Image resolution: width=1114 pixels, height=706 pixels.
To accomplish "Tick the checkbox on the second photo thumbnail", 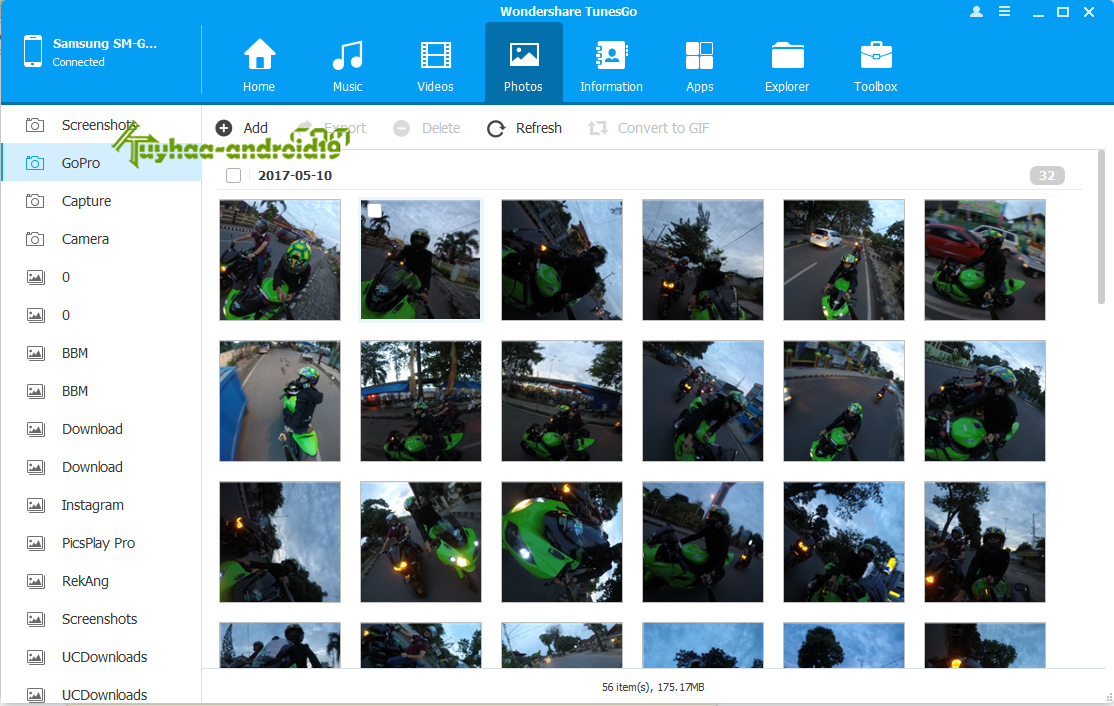I will (x=374, y=210).
